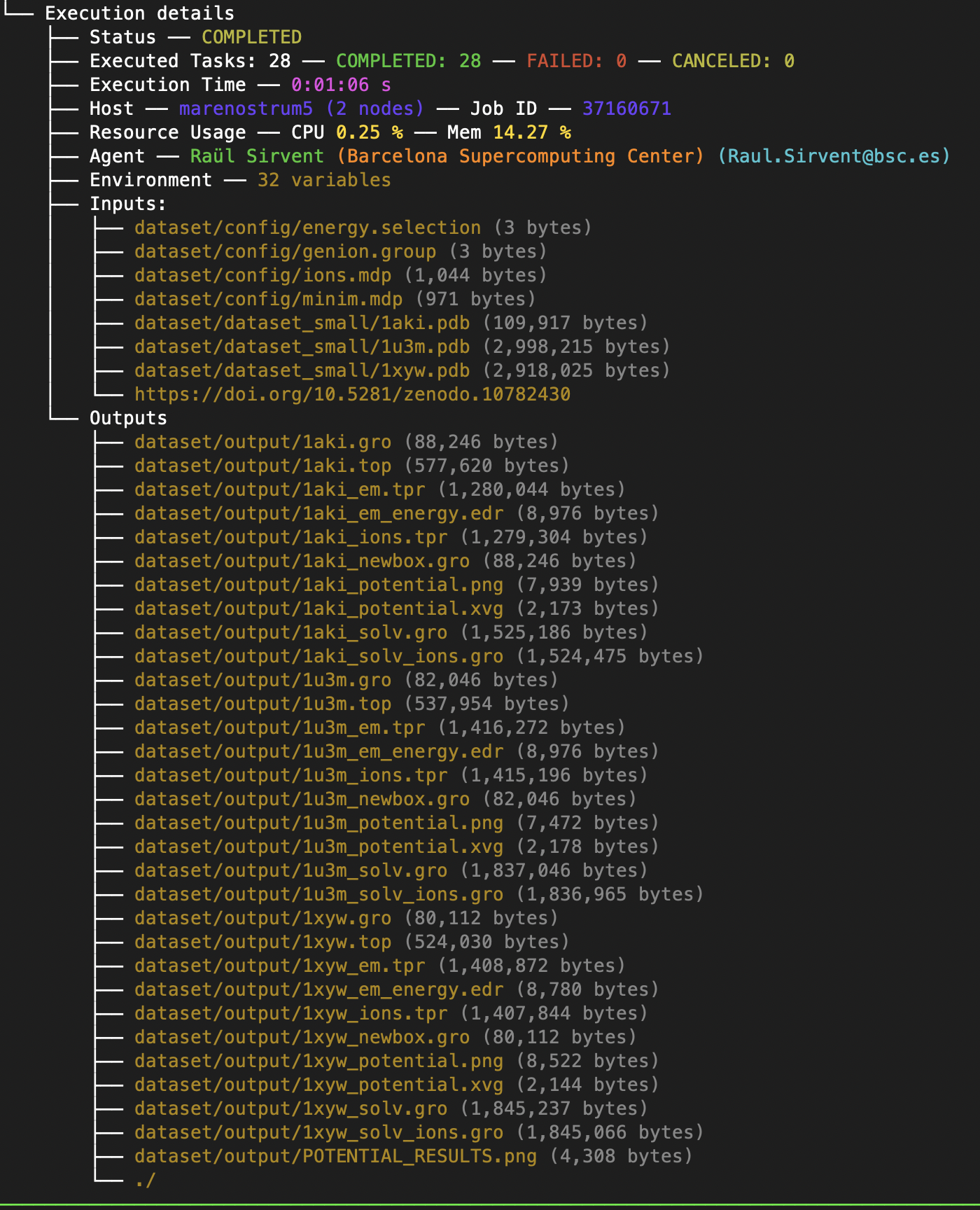Select output 1xyw_em_energy.edr
Viewport: 980px width, 1210px height.
pyautogui.click(x=318, y=989)
